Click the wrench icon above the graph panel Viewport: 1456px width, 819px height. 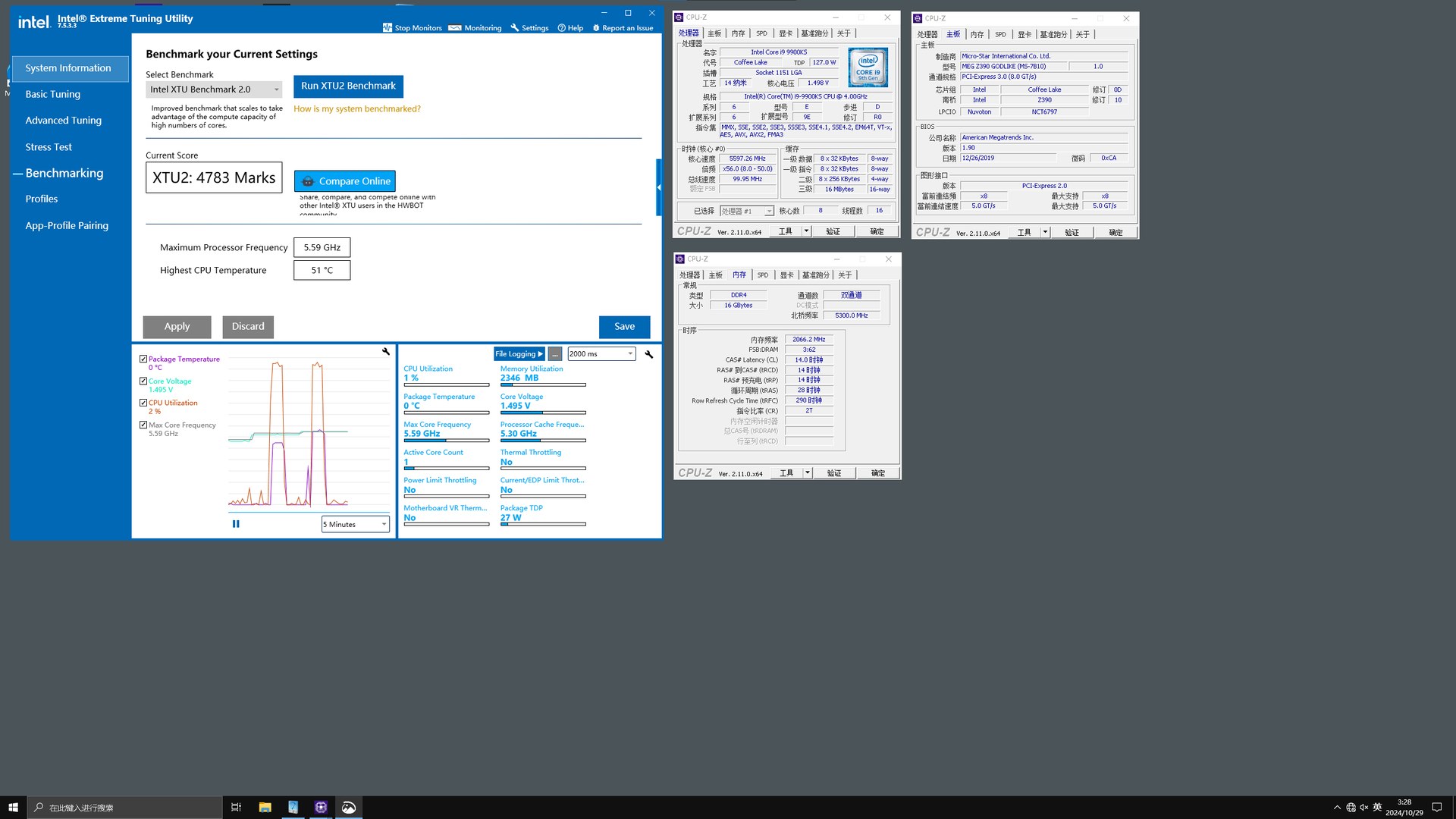click(x=386, y=351)
